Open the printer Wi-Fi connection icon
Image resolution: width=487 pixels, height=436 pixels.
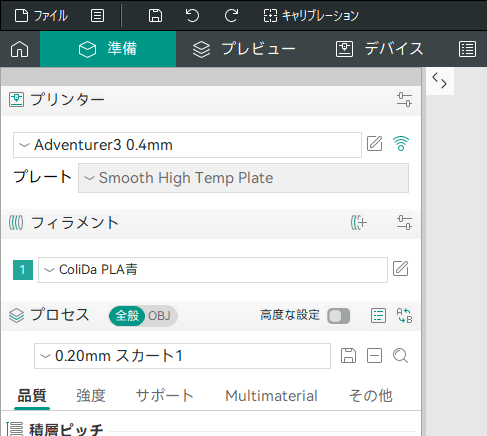(x=401, y=144)
